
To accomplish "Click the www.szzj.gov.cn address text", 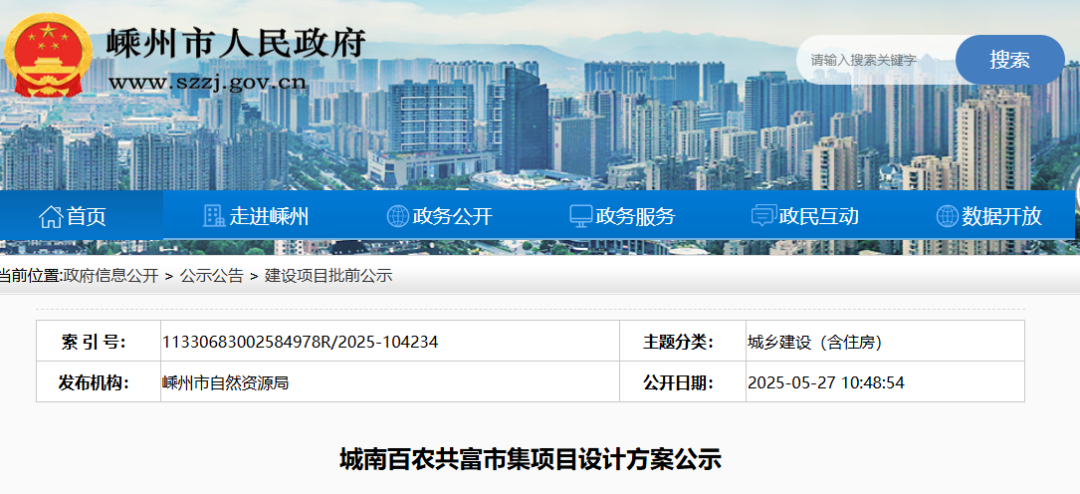I will pos(206,82).
